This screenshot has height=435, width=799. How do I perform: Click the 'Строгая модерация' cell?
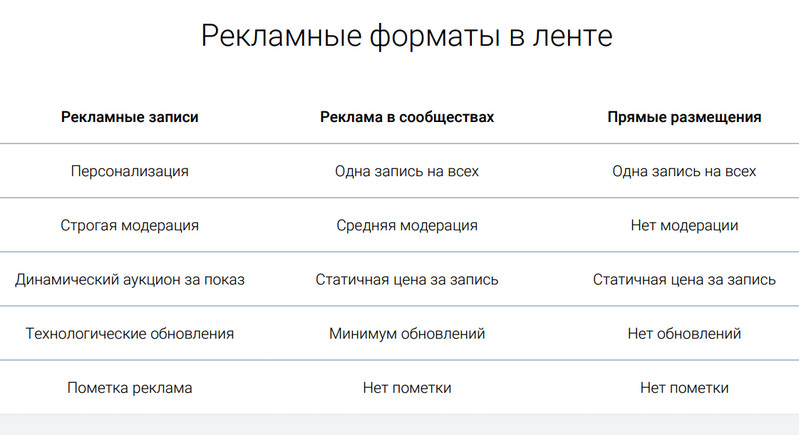coord(129,225)
